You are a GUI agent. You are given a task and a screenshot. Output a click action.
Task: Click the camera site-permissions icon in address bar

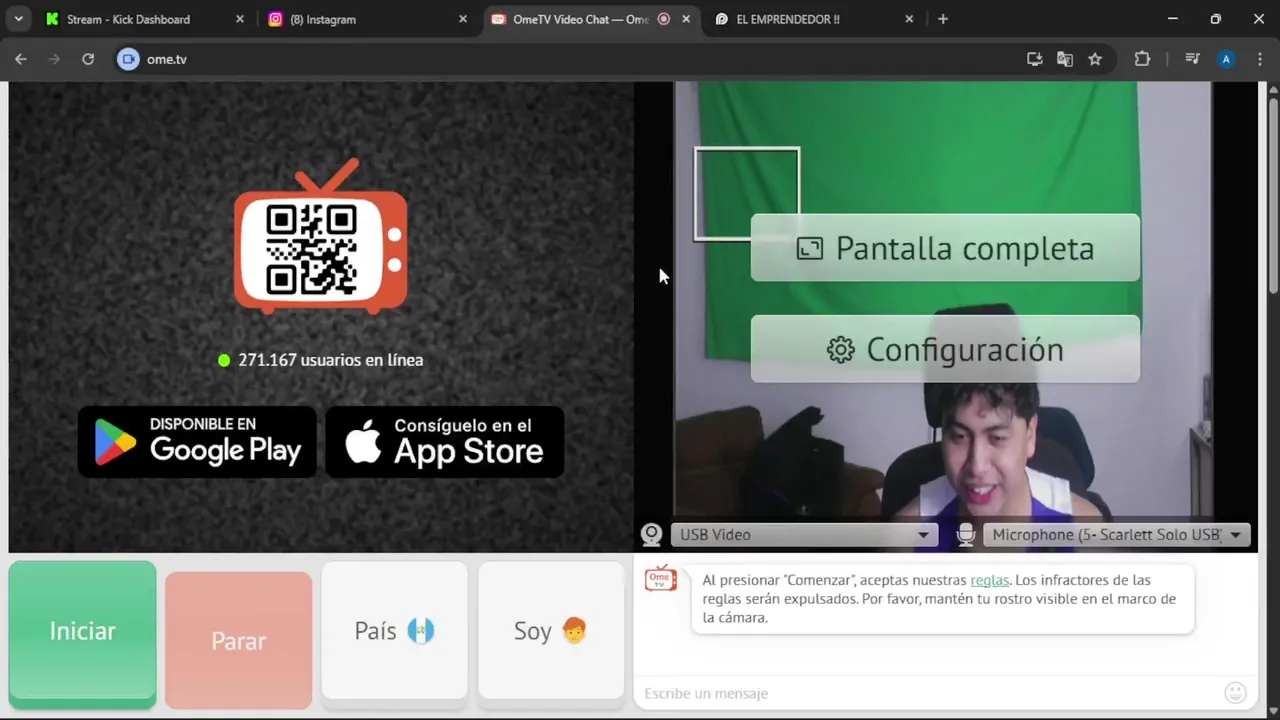pyautogui.click(x=128, y=59)
